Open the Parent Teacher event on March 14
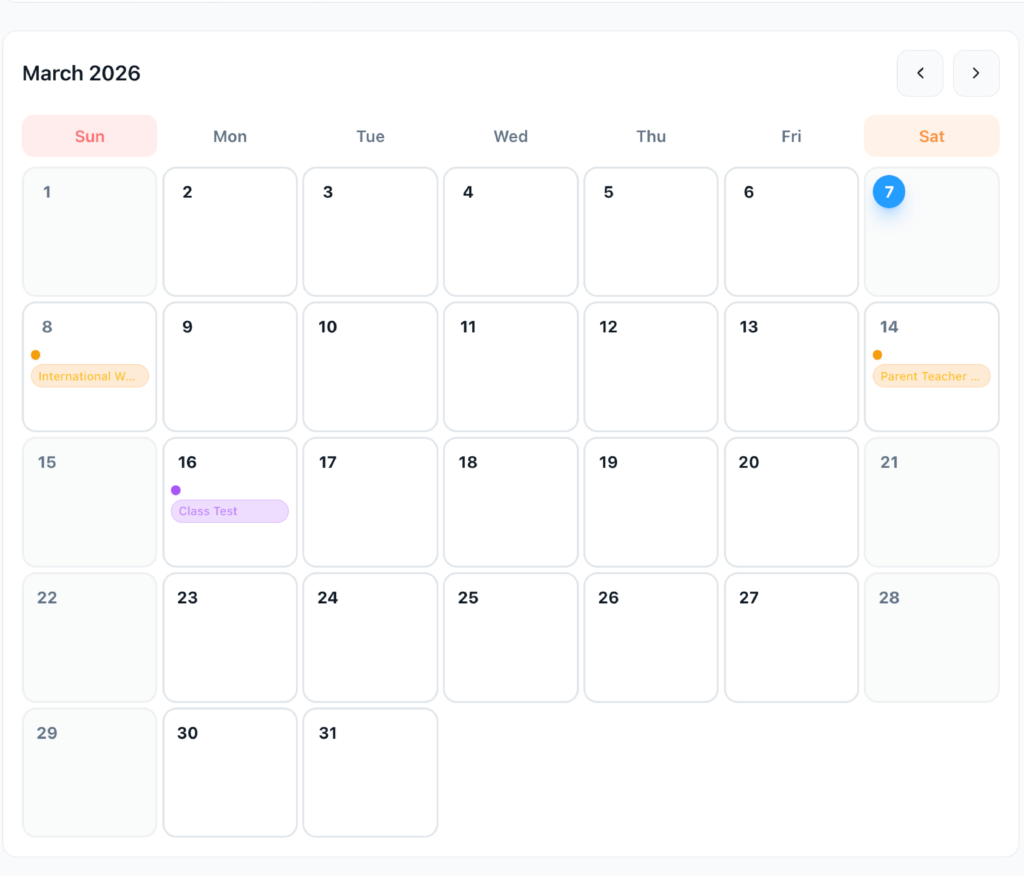This screenshot has width=1024, height=876. coord(931,376)
